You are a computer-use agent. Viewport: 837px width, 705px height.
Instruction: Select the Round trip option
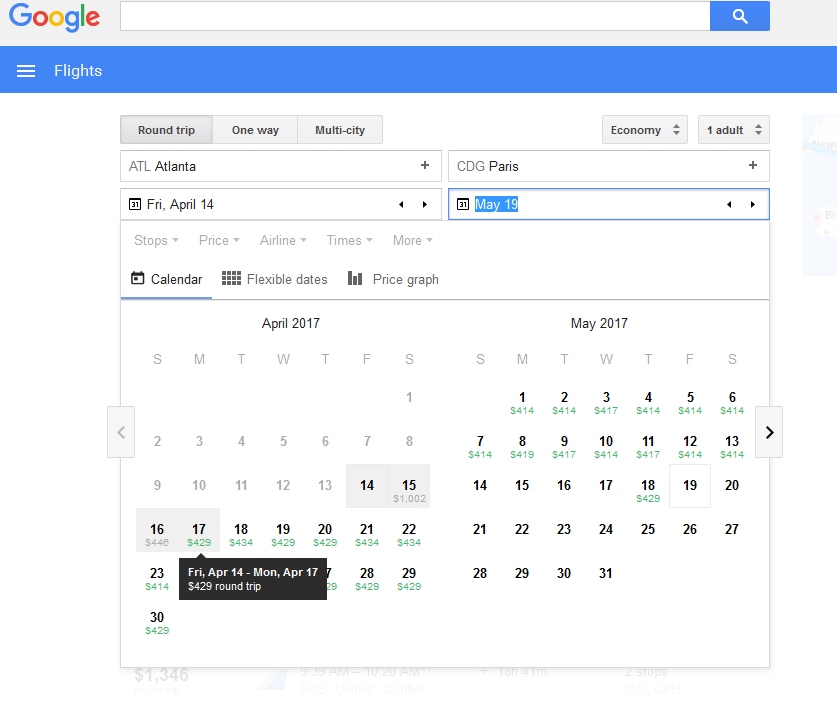click(x=166, y=130)
